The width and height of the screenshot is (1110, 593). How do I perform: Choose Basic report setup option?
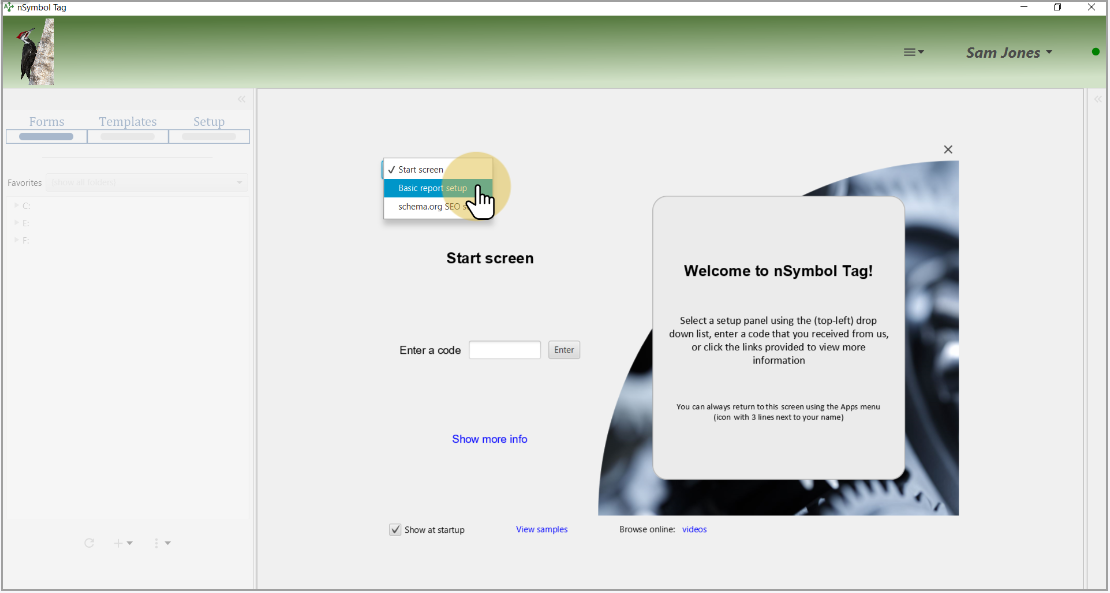pos(437,188)
